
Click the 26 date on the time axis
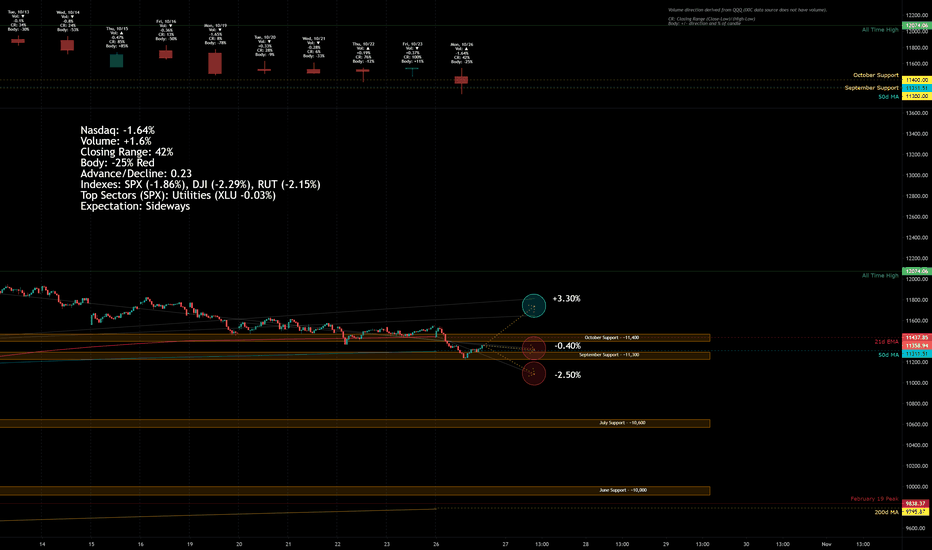click(x=436, y=543)
